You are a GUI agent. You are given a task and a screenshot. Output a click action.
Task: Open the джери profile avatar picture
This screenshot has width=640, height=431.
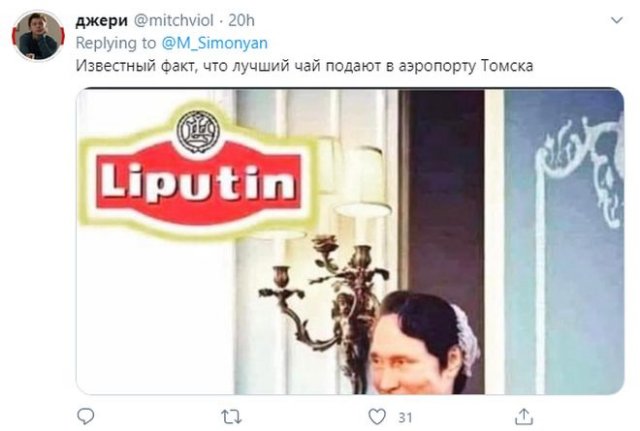pos(38,36)
